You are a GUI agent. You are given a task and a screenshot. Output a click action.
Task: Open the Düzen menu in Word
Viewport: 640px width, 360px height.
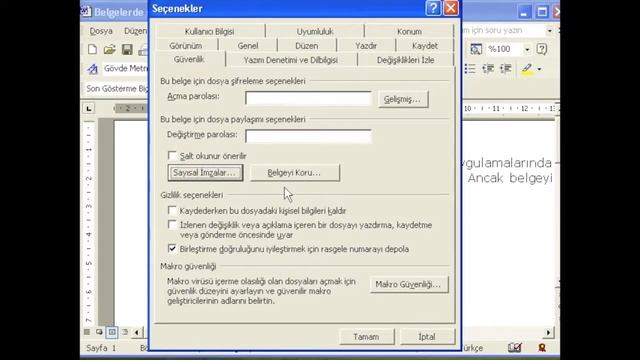tap(135, 31)
